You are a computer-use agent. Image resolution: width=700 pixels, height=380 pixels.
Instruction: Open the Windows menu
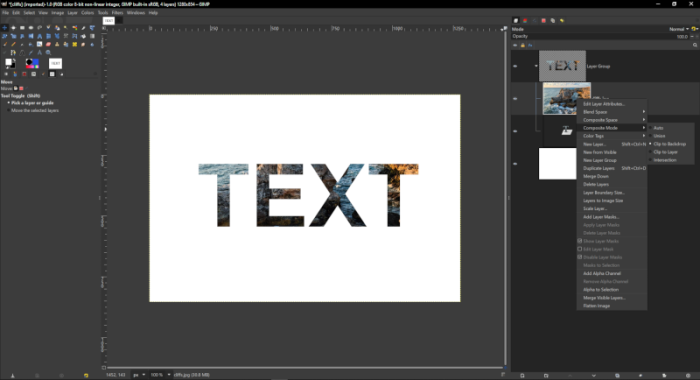coord(136,13)
